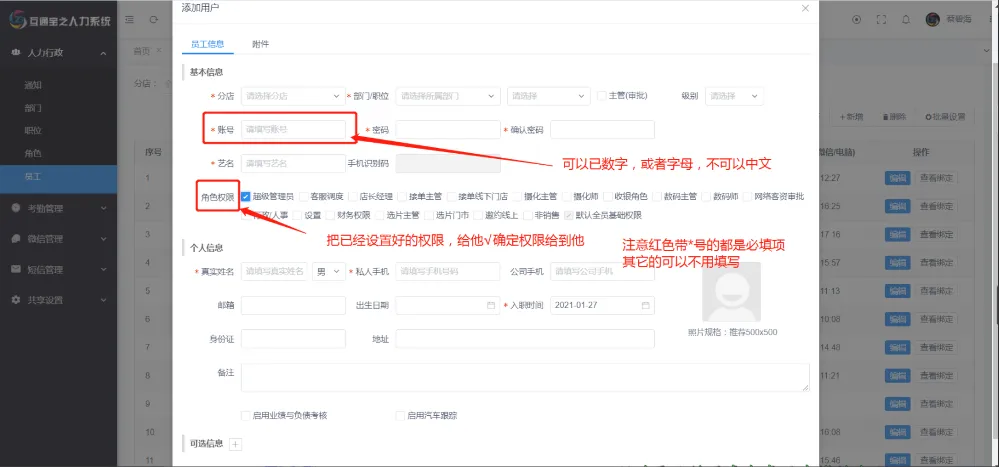
Task: Expand the 部门/职位 department dropdown
Action: coord(447,96)
